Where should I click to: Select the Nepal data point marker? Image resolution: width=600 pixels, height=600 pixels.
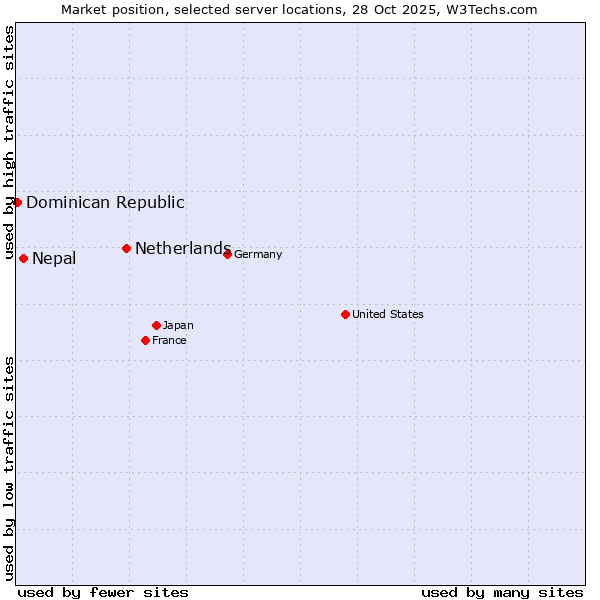tap(23, 258)
